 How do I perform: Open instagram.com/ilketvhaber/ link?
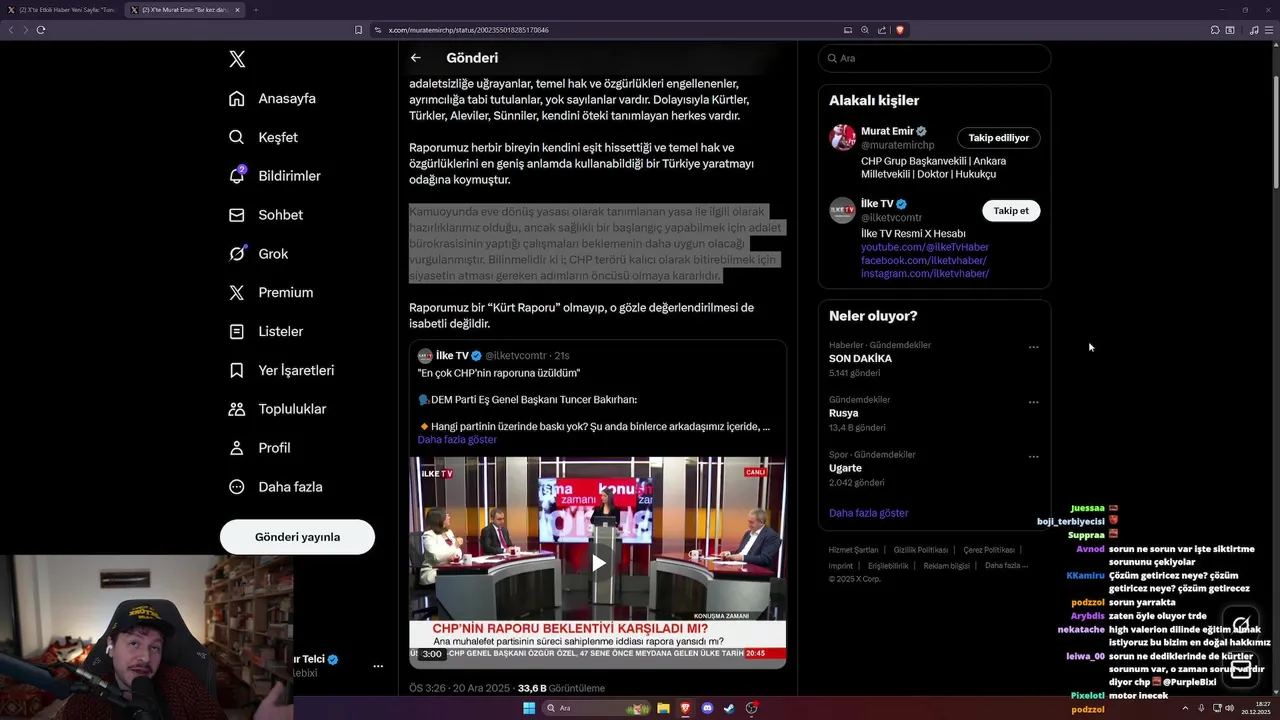point(925,273)
